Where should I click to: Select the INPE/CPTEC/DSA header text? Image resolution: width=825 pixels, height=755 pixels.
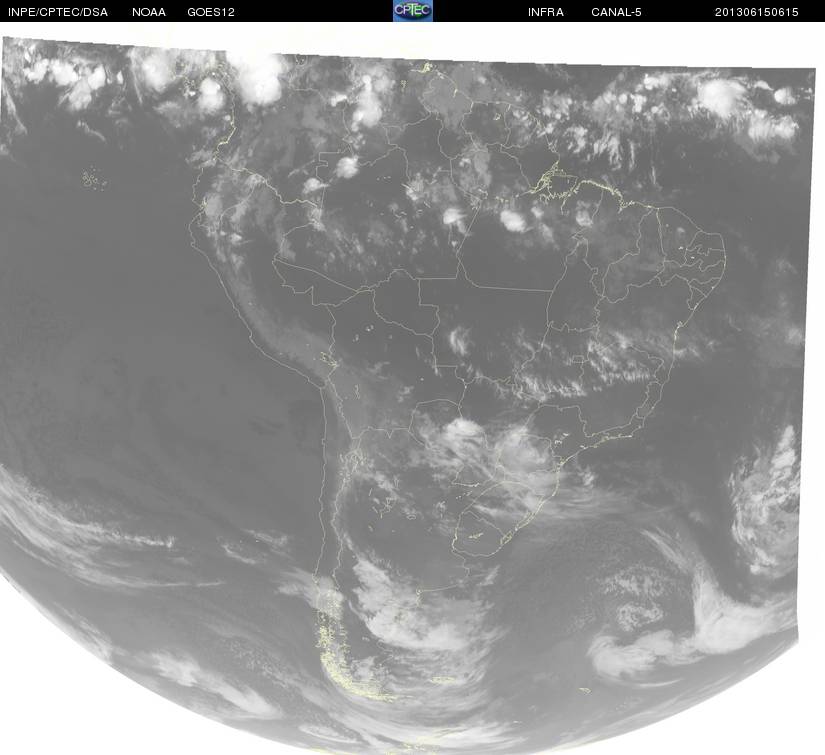[x=58, y=12]
